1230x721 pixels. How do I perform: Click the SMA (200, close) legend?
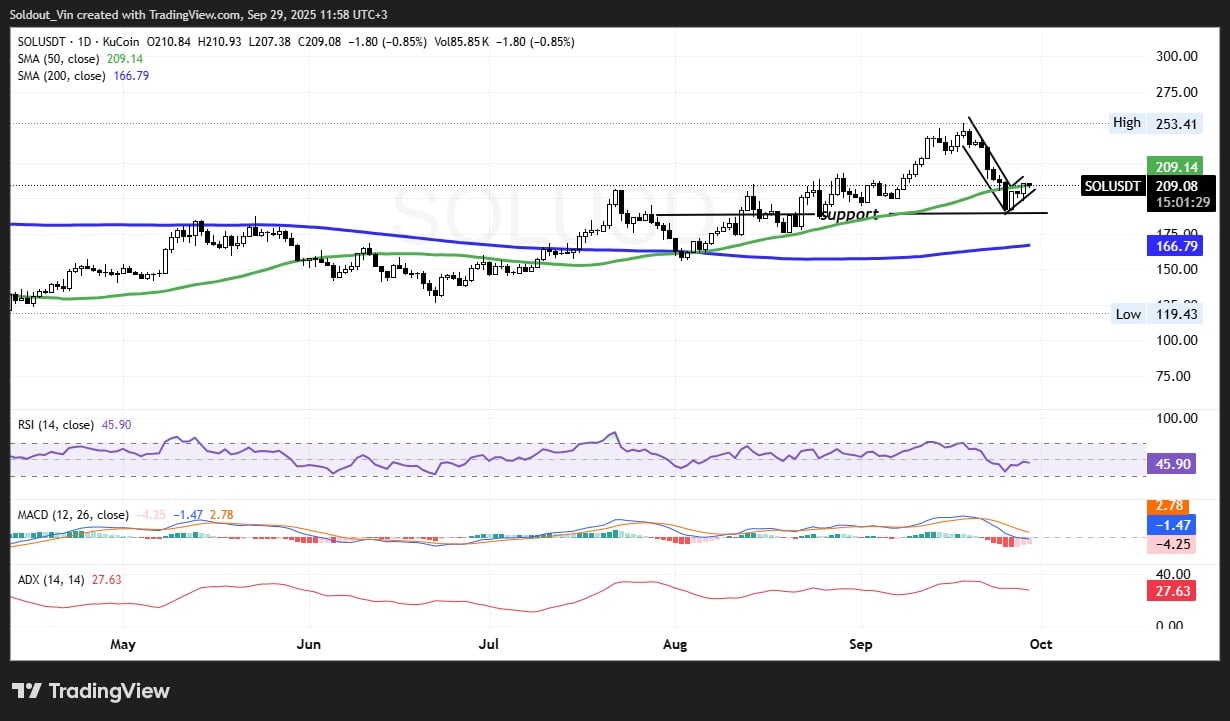pyautogui.click(x=63, y=76)
